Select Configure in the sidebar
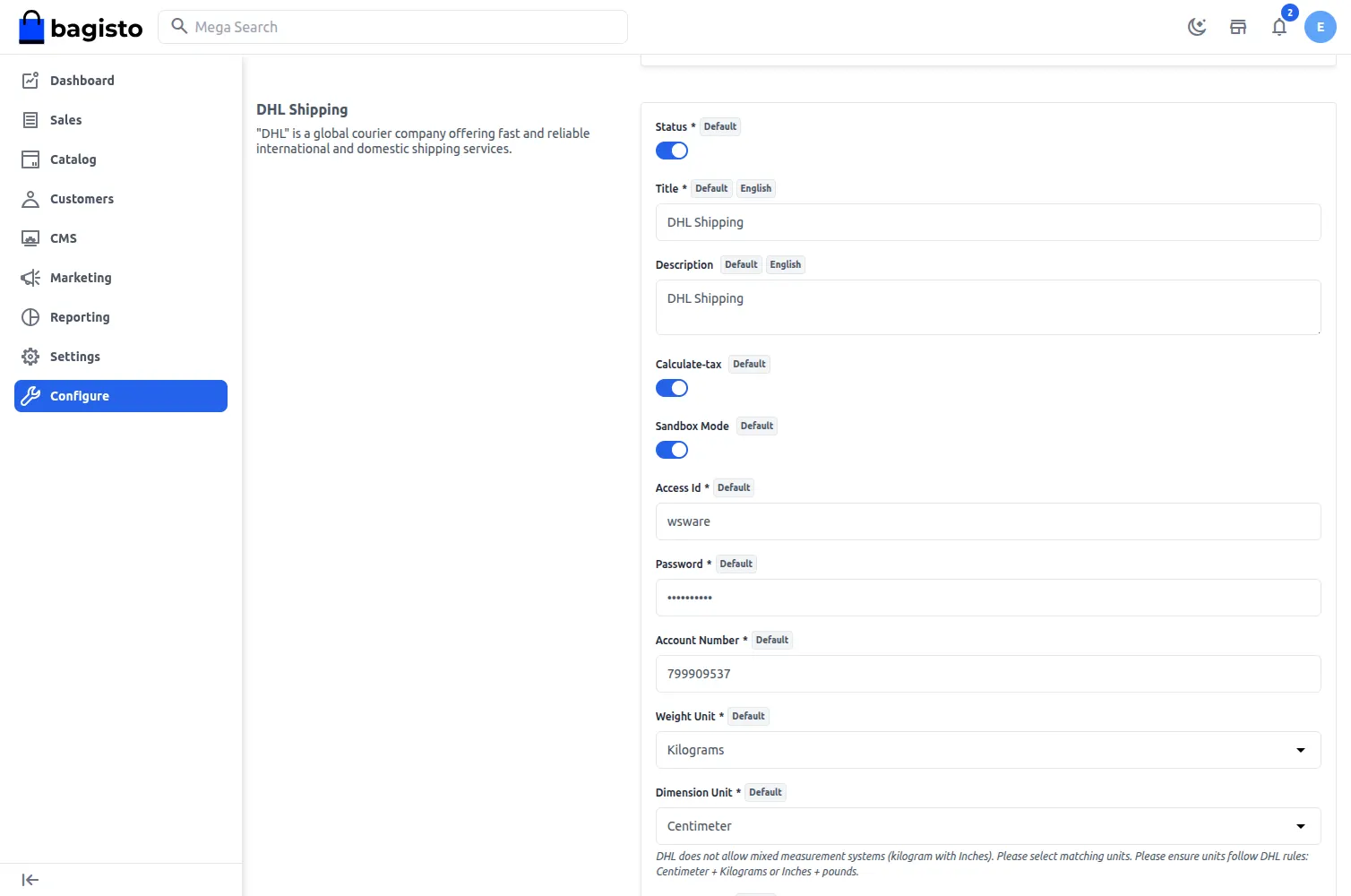Viewport: 1351px width, 896px height. pyautogui.click(x=79, y=395)
